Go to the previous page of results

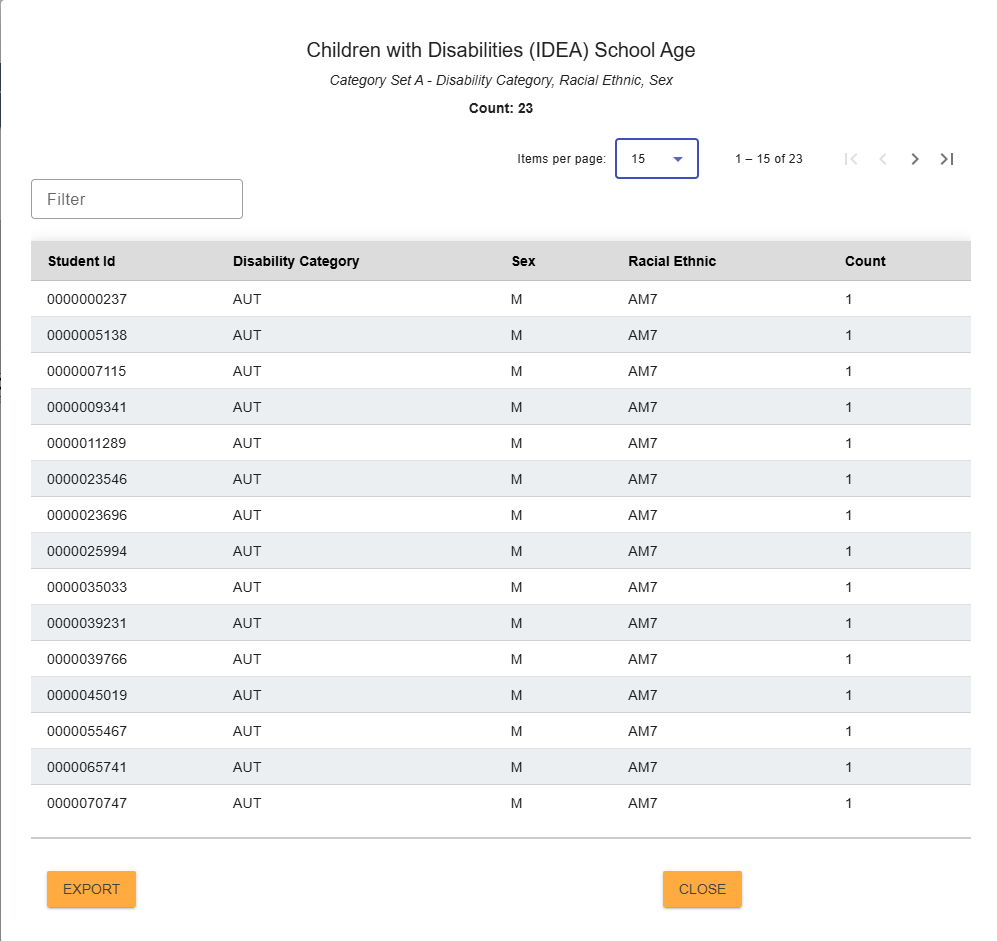coord(882,159)
